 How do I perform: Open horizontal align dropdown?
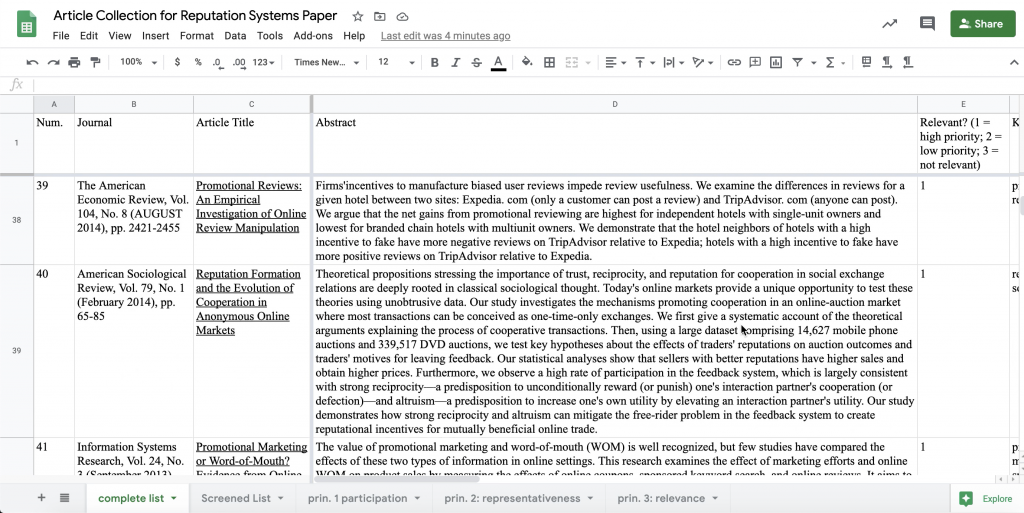615,62
